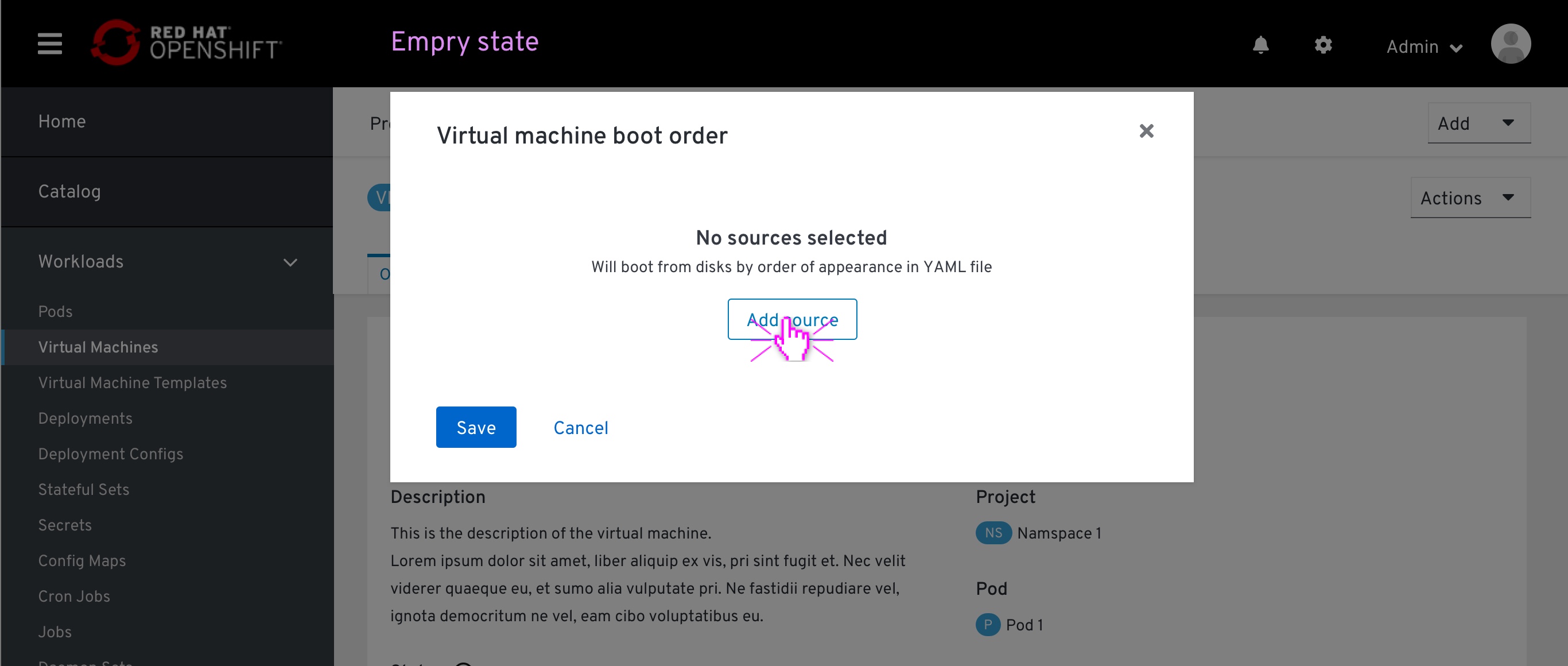Click the Add source button
Screen dimensions: 1568x666
791,318
